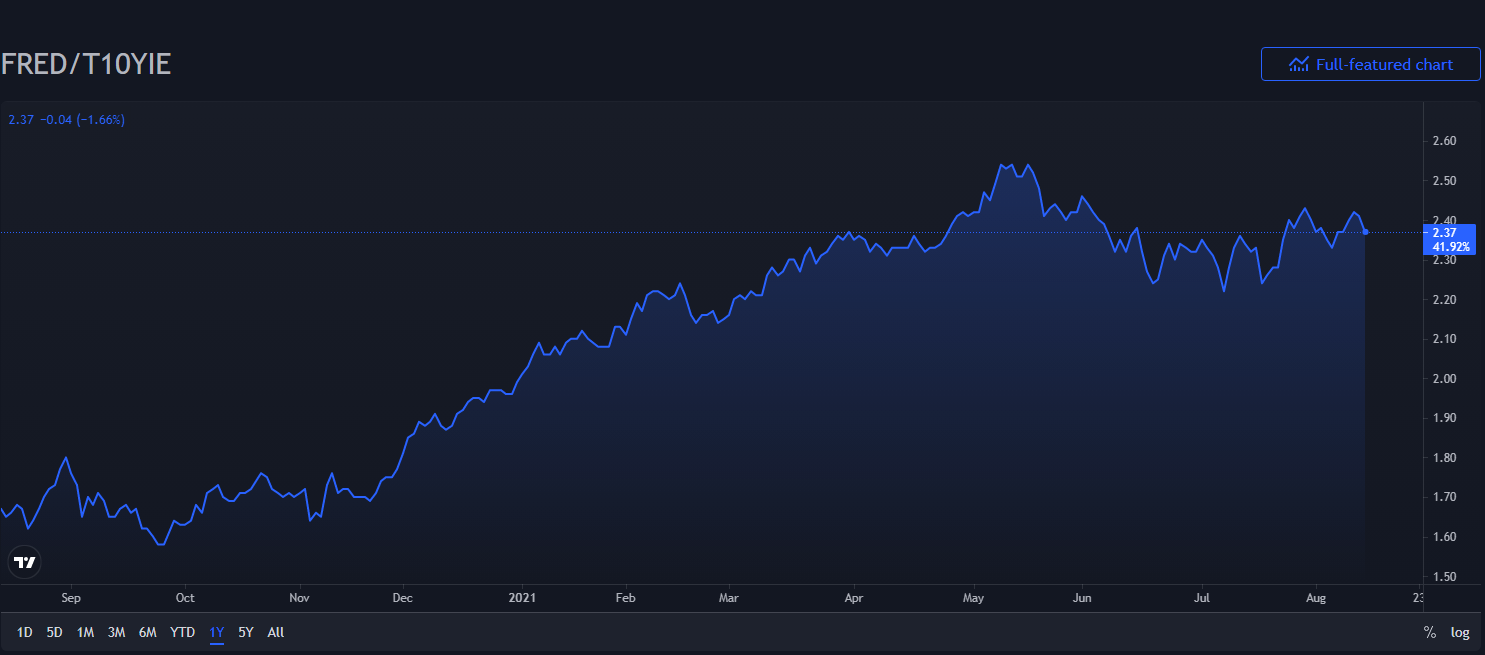
Task: Click the TradingView logo on the chart
Action: click(24, 562)
